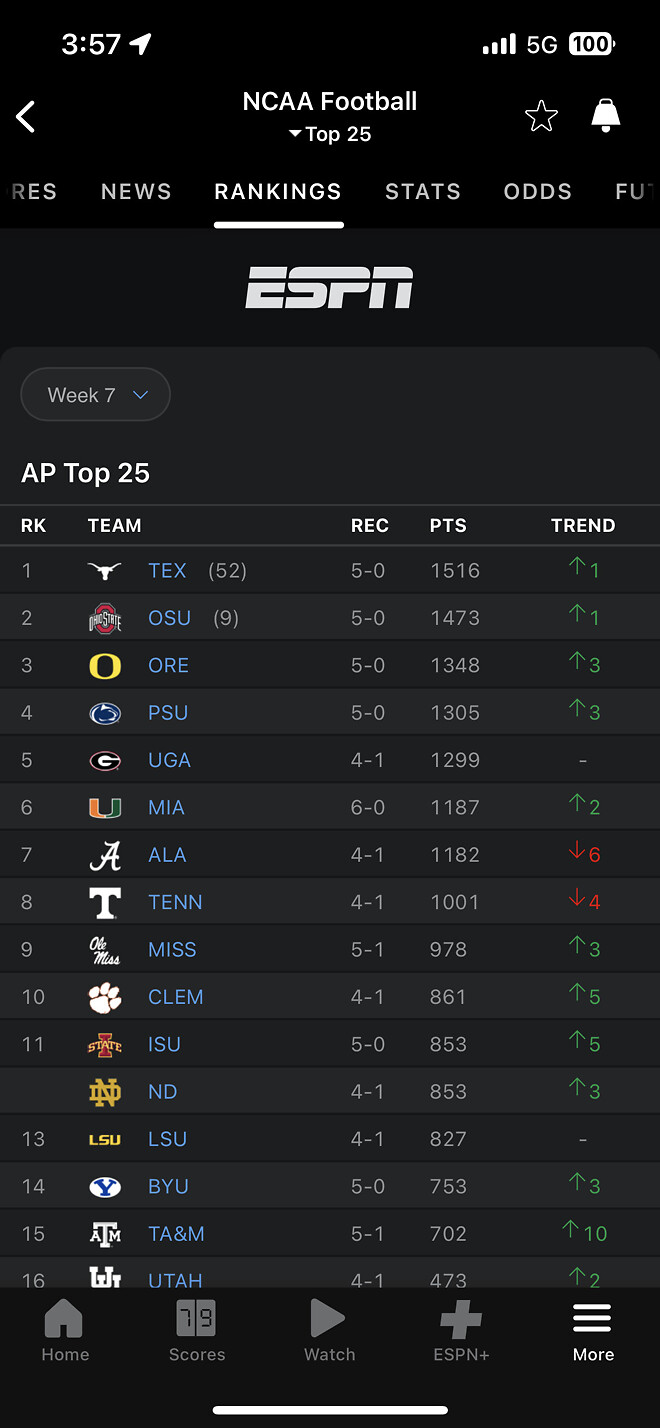
Task: Open the Oregon Ducks team logo
Action: [105, 665]
